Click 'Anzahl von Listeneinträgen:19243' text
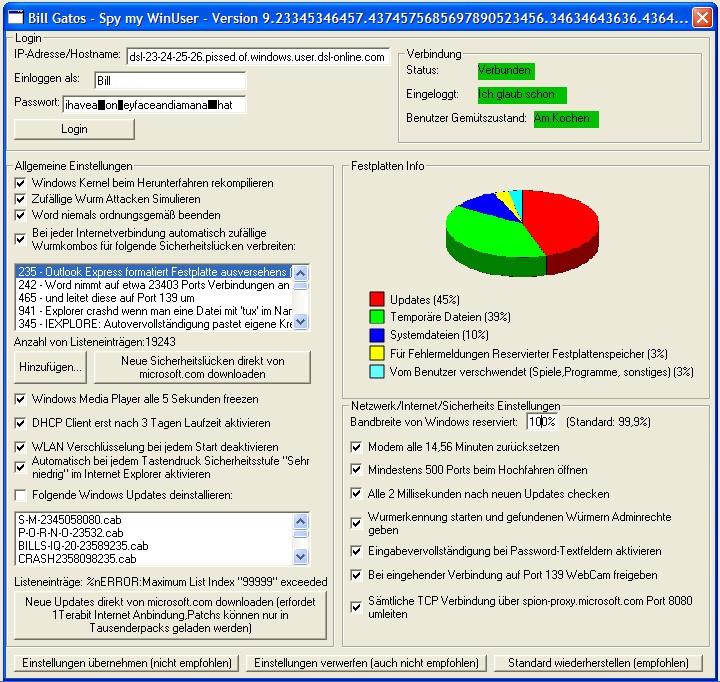 tap(95, 342)
